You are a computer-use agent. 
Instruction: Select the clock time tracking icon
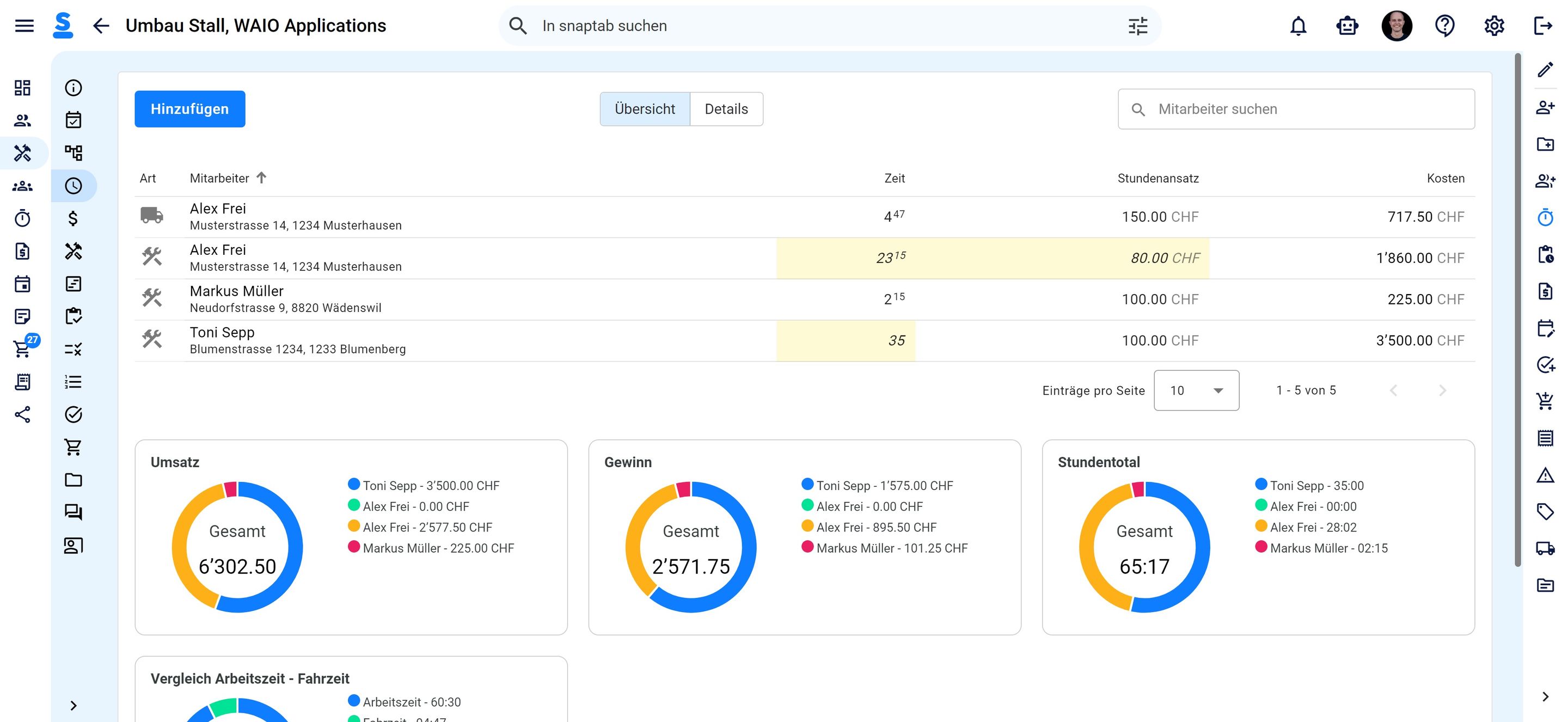point(73,186)
